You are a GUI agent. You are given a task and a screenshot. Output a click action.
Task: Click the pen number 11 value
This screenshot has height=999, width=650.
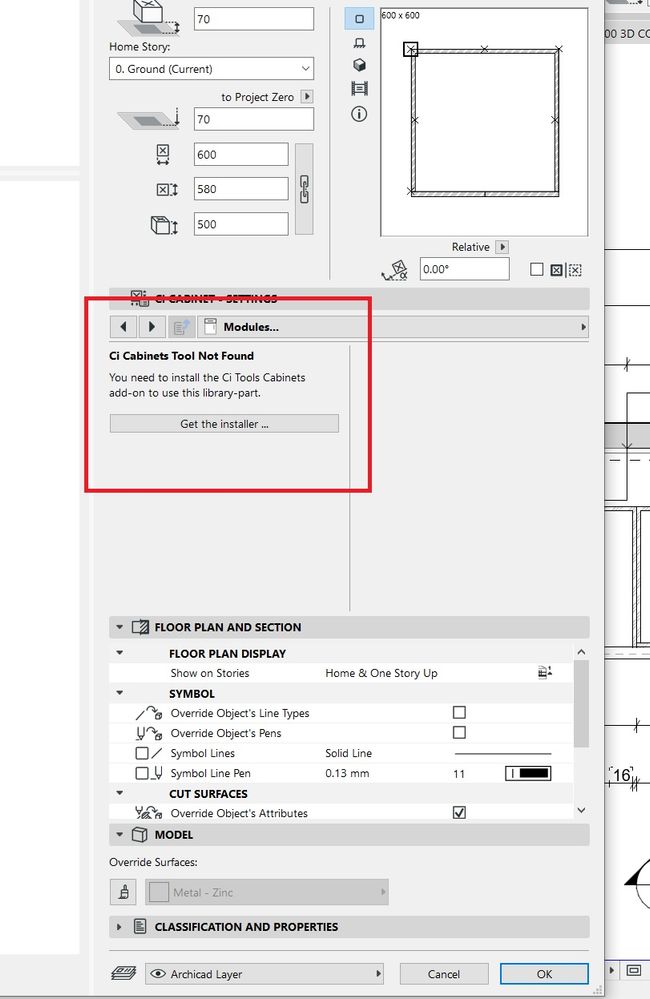click(459, 773)
